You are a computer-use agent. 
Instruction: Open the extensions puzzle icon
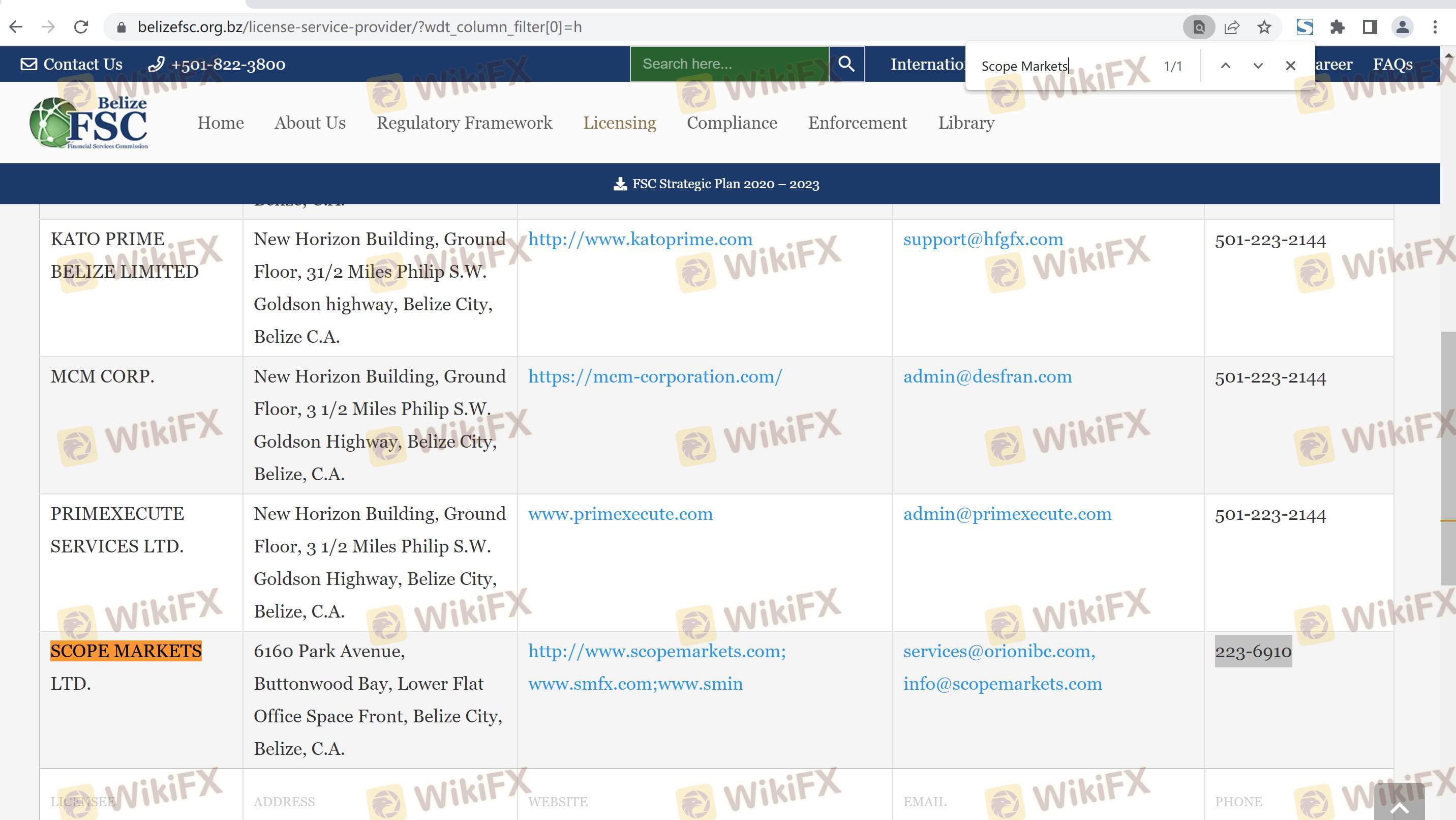pos(1338,27)
